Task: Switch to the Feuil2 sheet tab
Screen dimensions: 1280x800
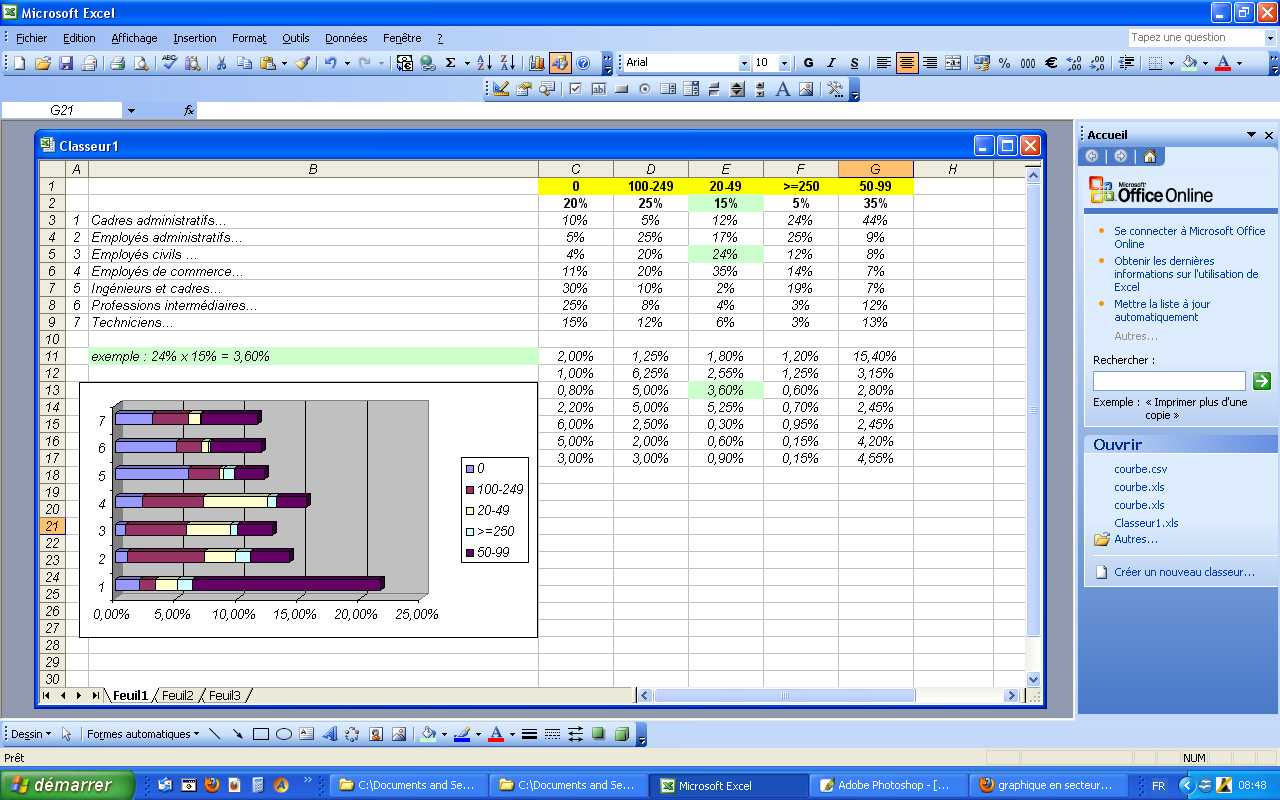Action: (177, 695)
